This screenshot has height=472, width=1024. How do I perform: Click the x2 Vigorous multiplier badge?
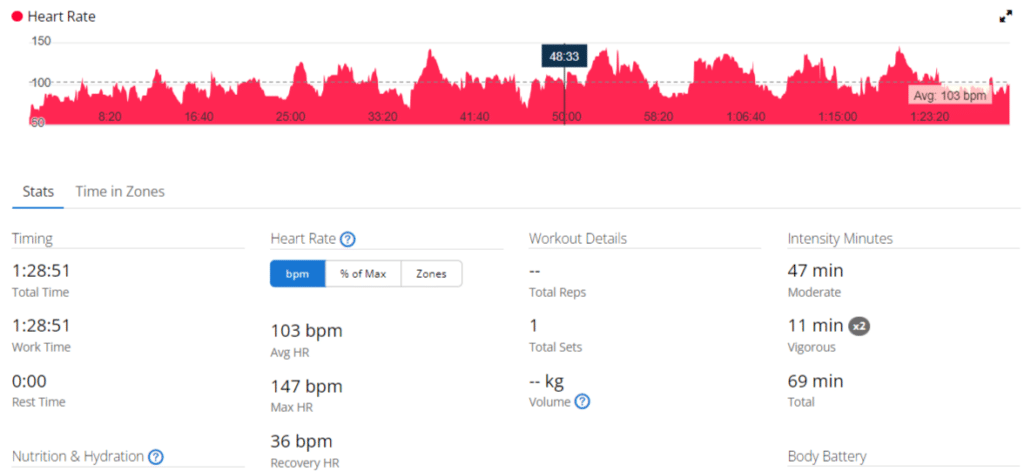pyautogui.click(x=859, y=326)
